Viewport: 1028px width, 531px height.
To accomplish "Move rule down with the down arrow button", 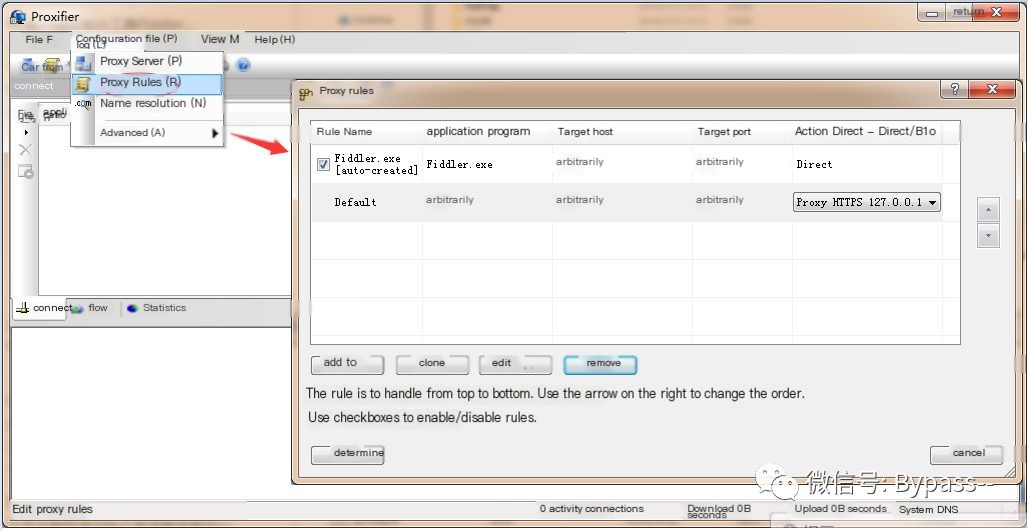I will [x=988, y=235].
